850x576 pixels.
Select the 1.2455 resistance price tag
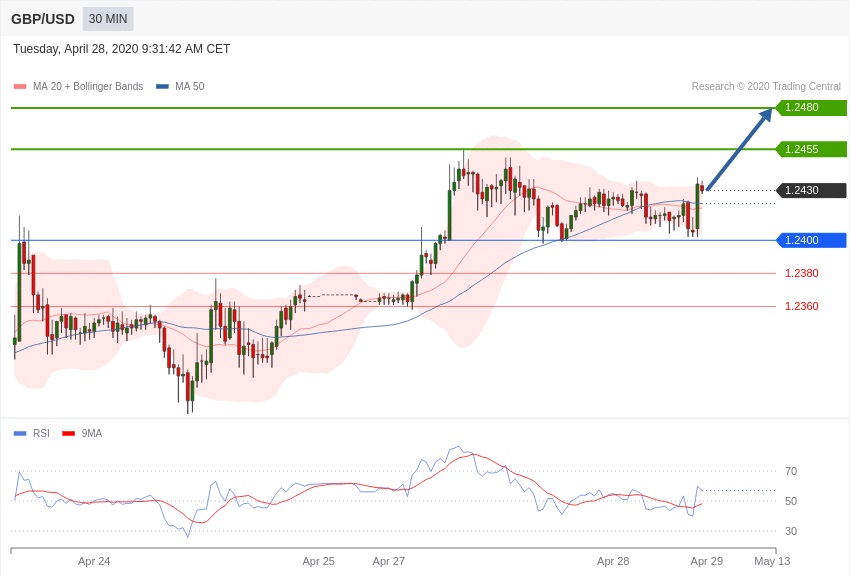(x=811, y=149)
